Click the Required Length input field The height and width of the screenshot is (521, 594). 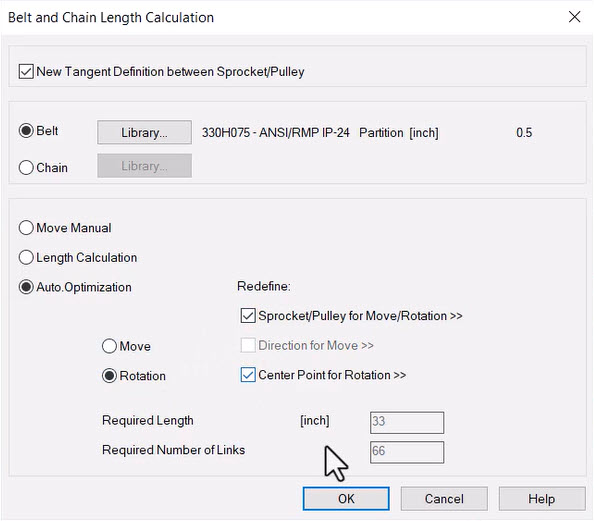407,422
